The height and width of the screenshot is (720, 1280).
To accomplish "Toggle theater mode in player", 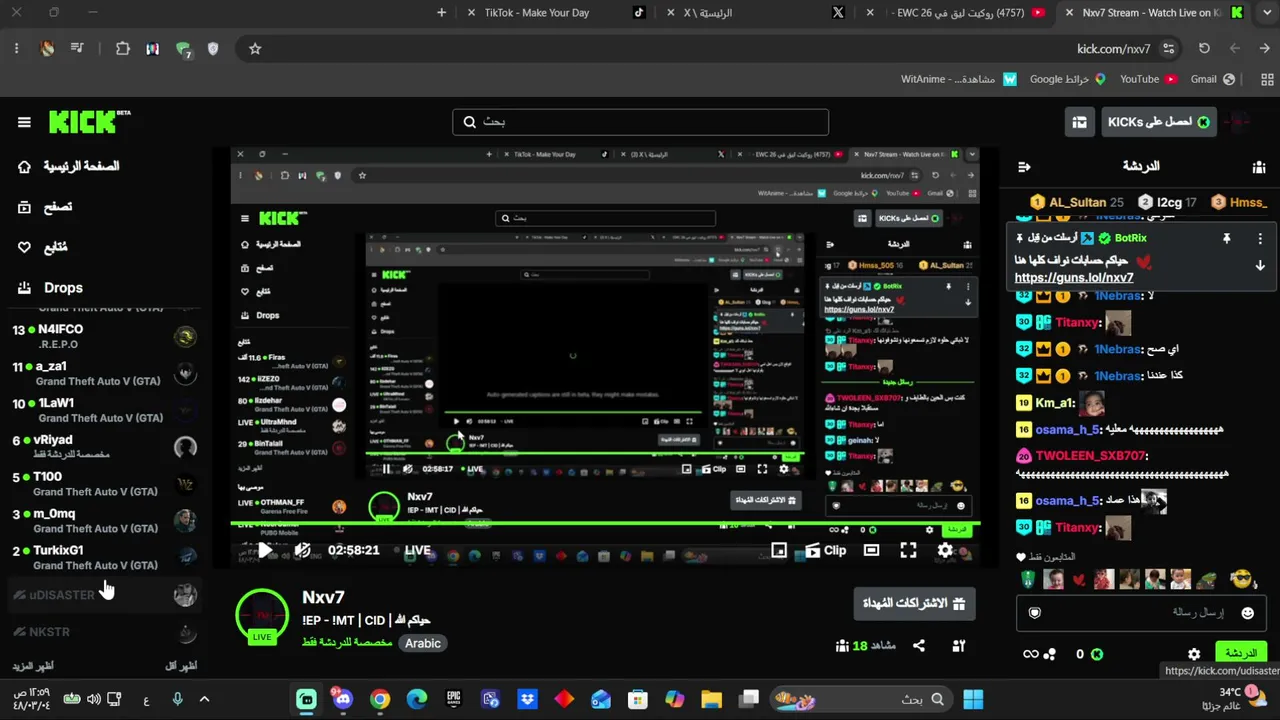I will point(871,550).
